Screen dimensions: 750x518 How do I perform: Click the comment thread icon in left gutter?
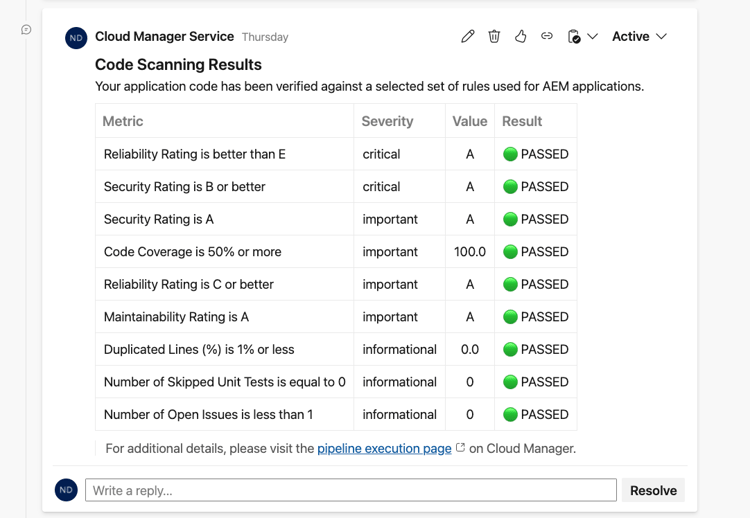pyautogui.click(x=26, y=30)
